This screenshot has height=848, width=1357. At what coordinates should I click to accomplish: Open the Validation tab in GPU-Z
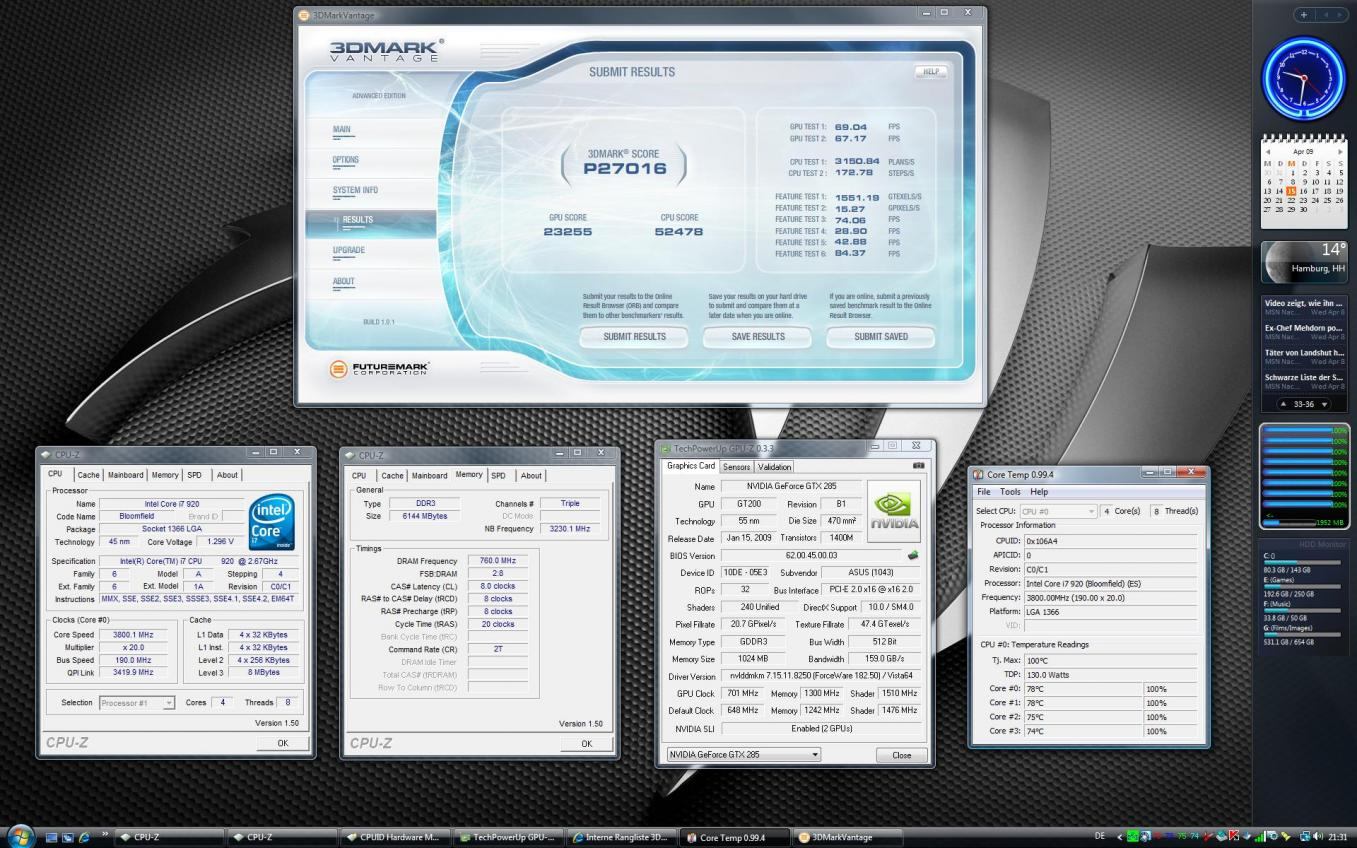(774, 466)
